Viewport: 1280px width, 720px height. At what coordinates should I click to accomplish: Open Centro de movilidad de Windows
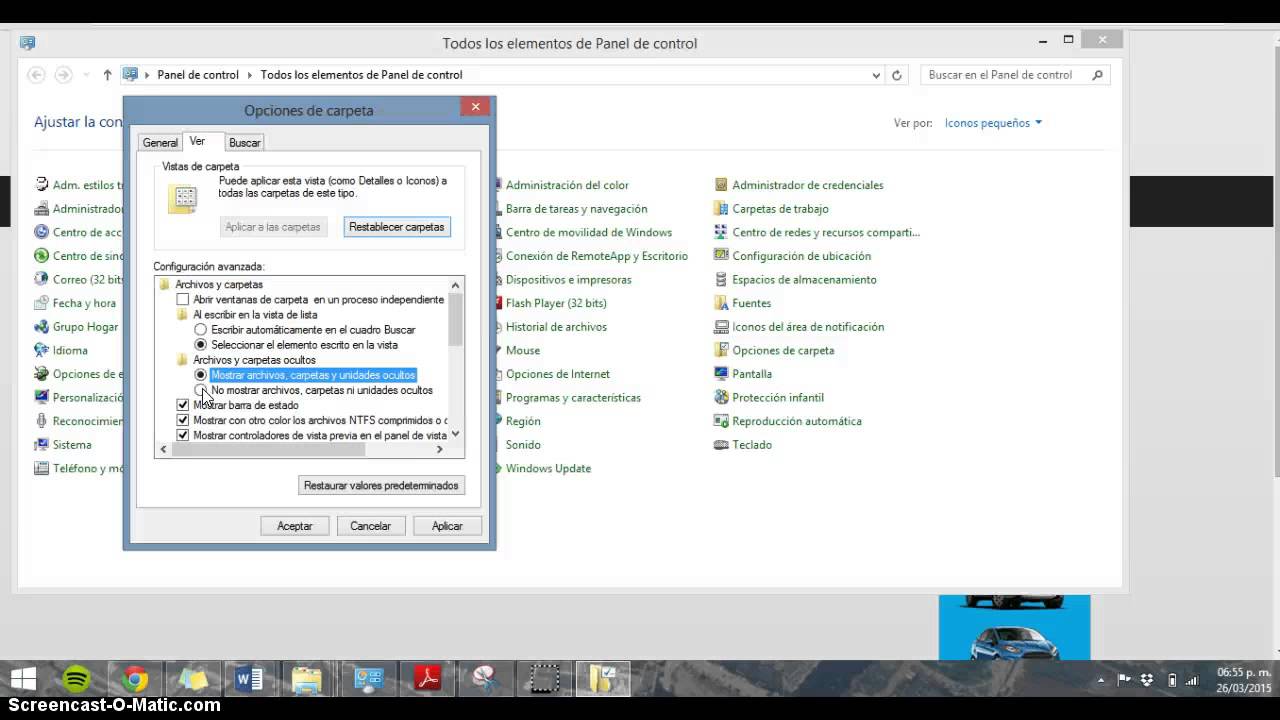point(588,232)
